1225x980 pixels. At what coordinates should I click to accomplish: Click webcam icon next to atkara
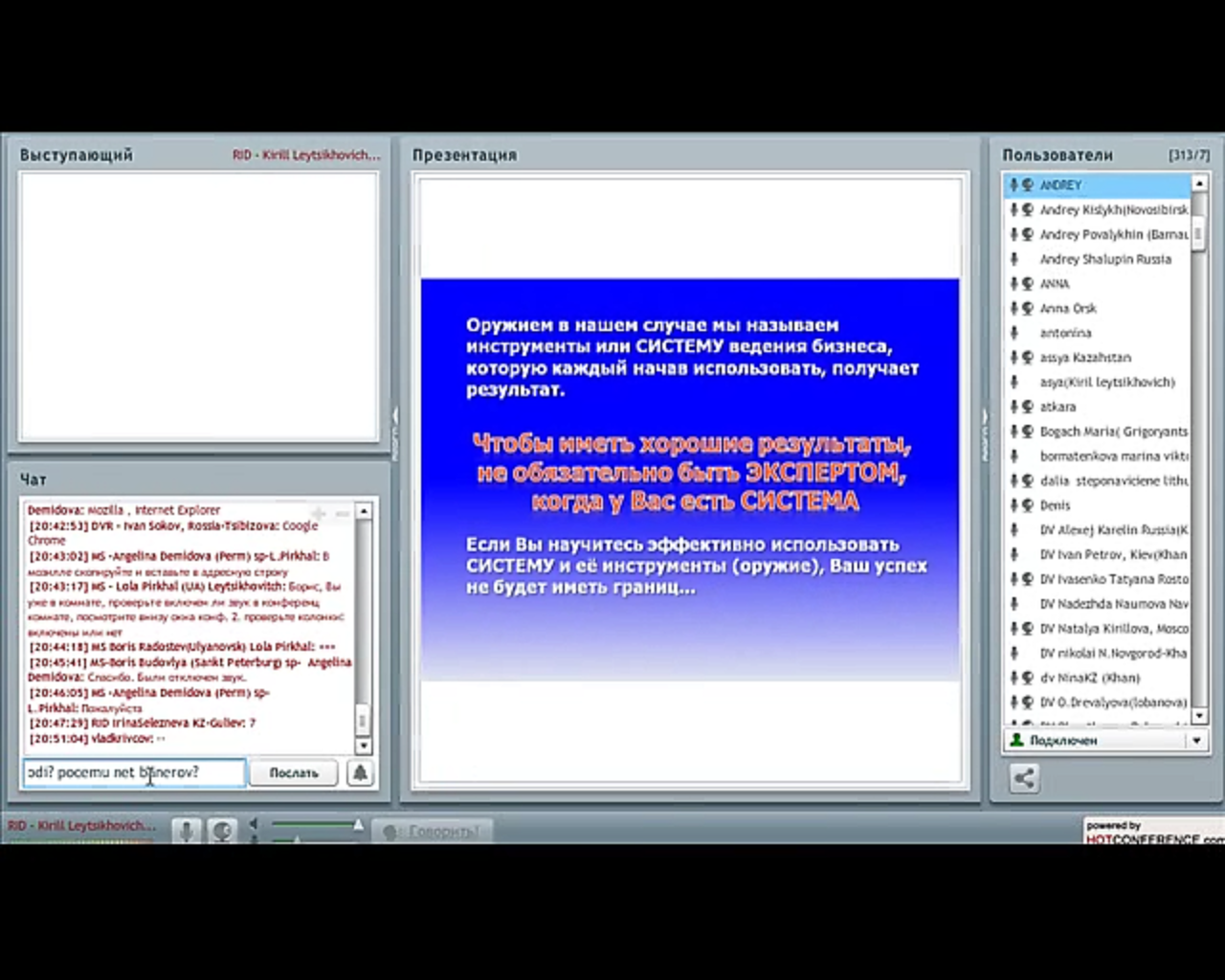[x=1028, y=407]
